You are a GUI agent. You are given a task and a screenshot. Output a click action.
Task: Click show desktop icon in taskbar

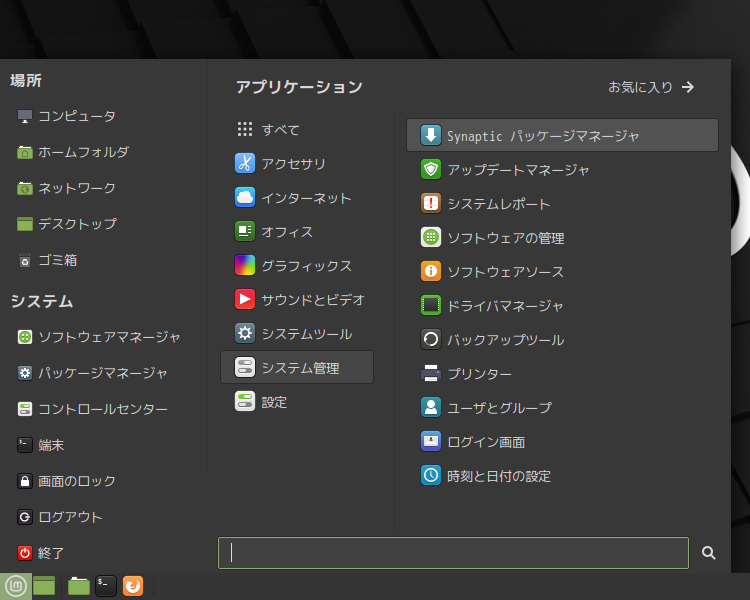(44, 586)
